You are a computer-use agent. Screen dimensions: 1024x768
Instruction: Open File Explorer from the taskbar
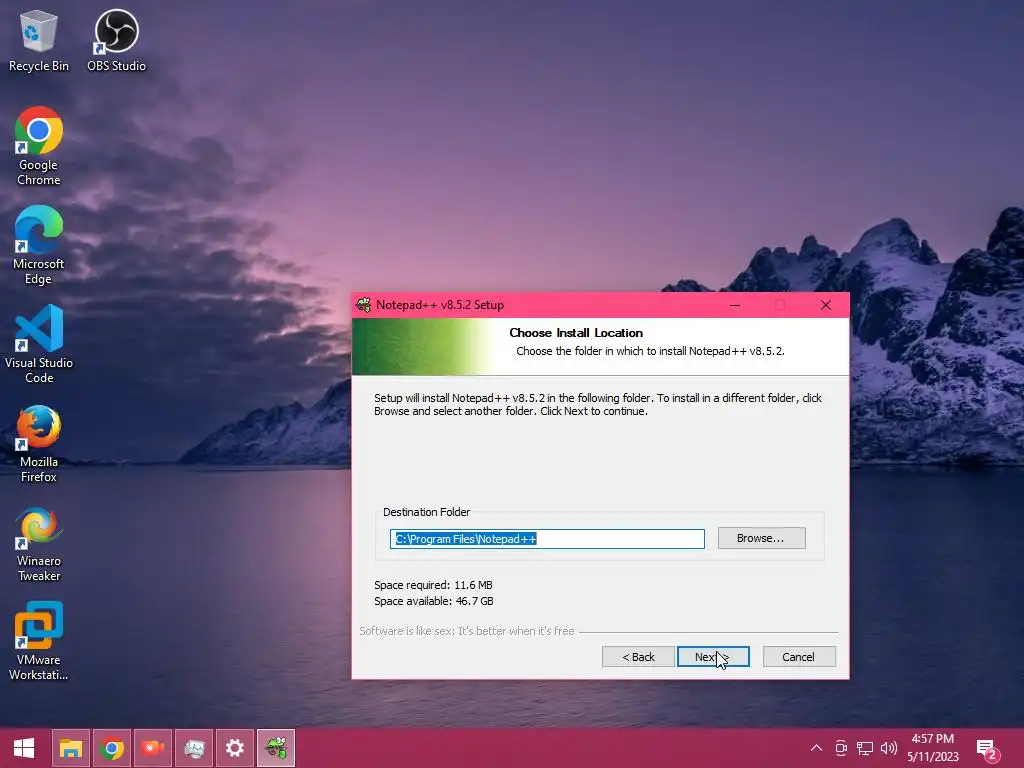[x=71, y=748]
